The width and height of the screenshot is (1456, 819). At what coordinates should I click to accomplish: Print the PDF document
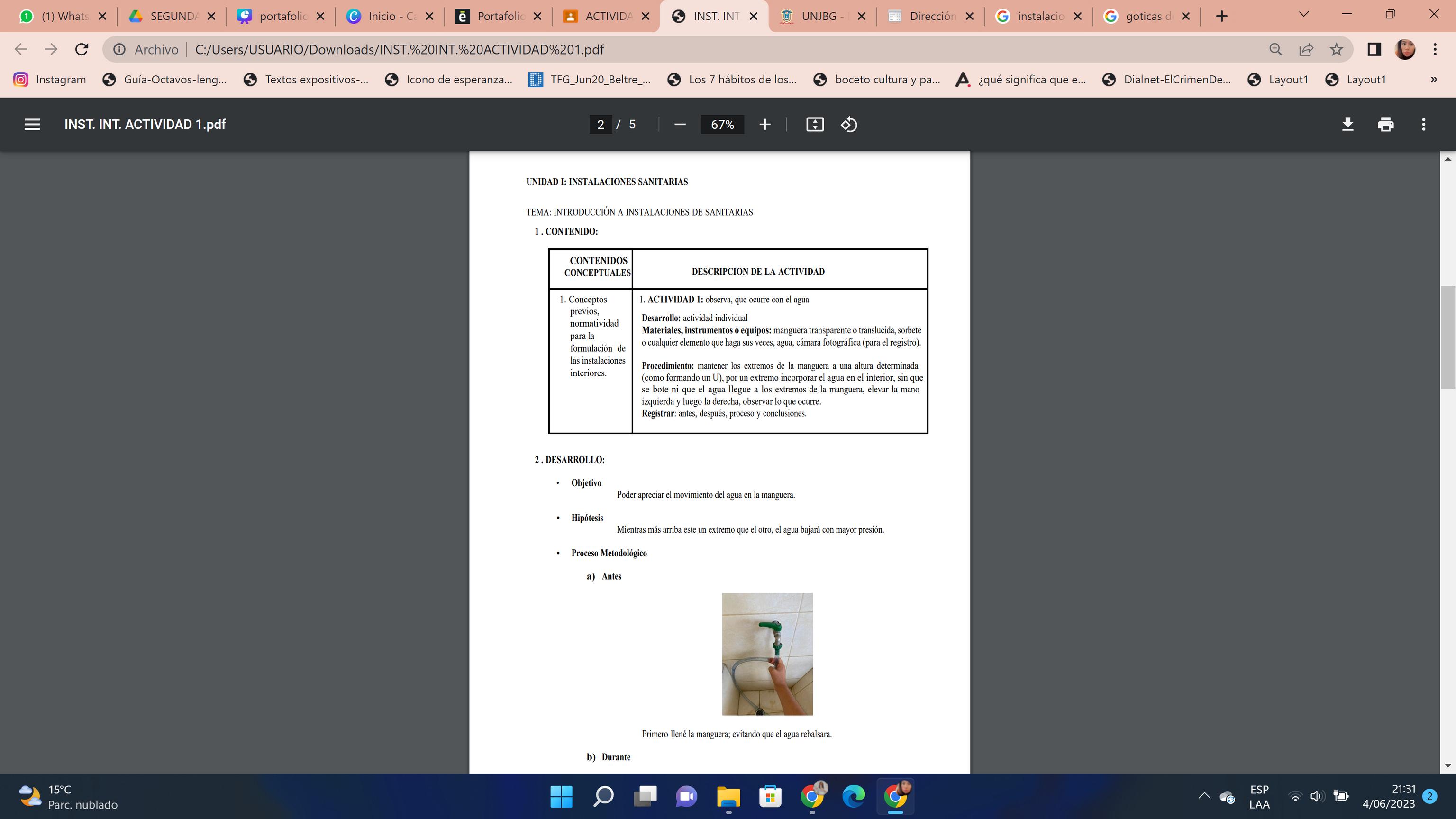click(x=1385, y=124)
